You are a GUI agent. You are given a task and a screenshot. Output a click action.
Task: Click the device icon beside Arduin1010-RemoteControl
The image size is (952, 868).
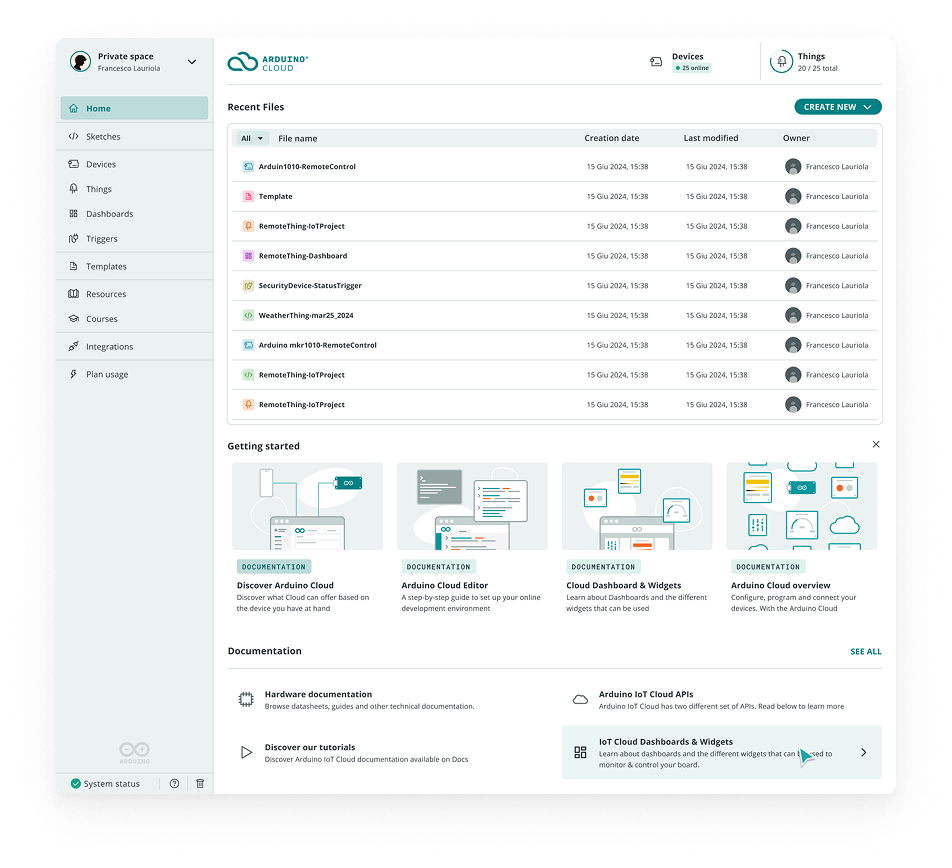tap(248, 166)
